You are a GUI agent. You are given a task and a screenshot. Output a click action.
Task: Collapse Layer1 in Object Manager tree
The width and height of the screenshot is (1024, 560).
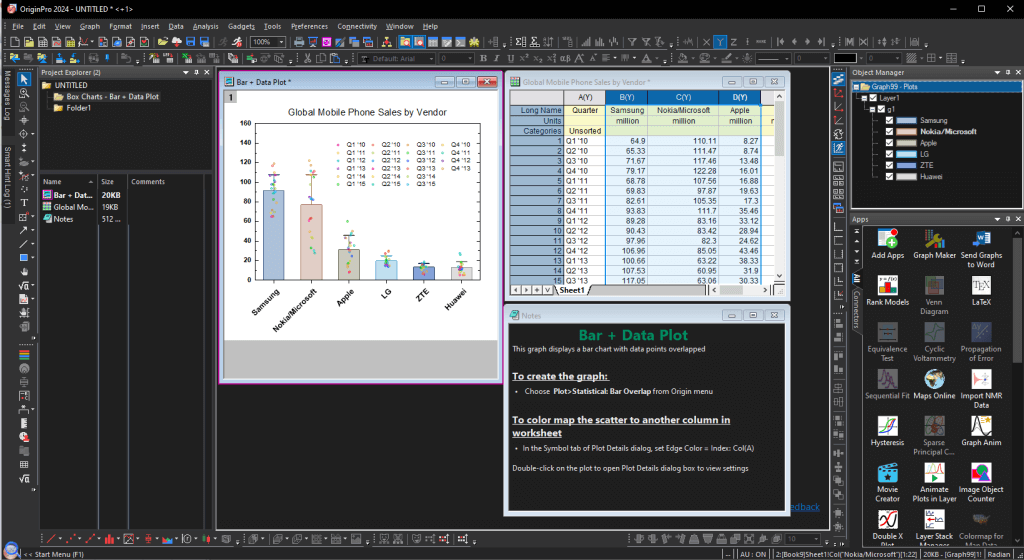[x=865, y=98]
